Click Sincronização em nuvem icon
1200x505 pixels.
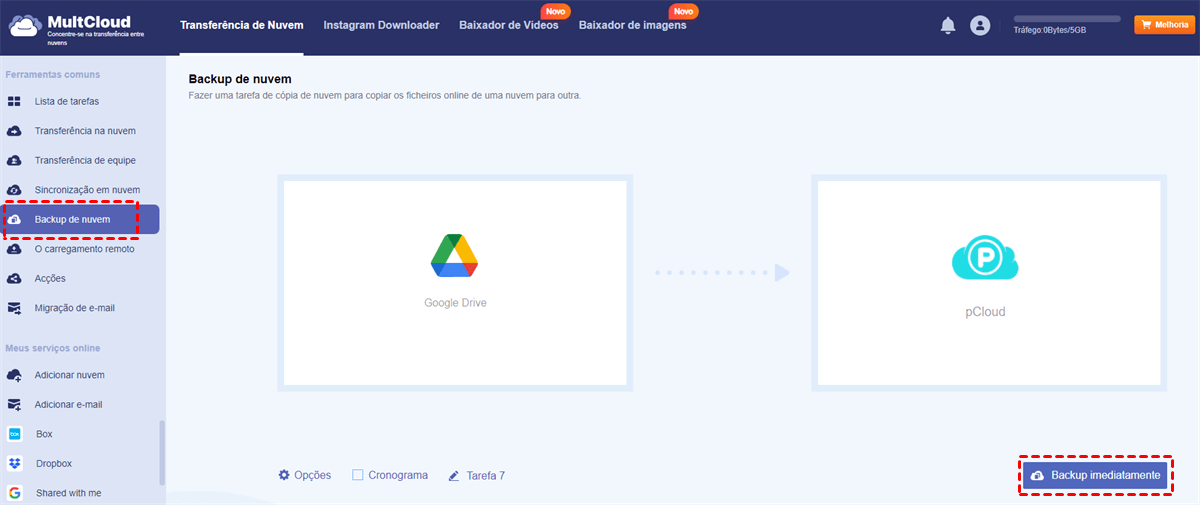pos(14,190)
